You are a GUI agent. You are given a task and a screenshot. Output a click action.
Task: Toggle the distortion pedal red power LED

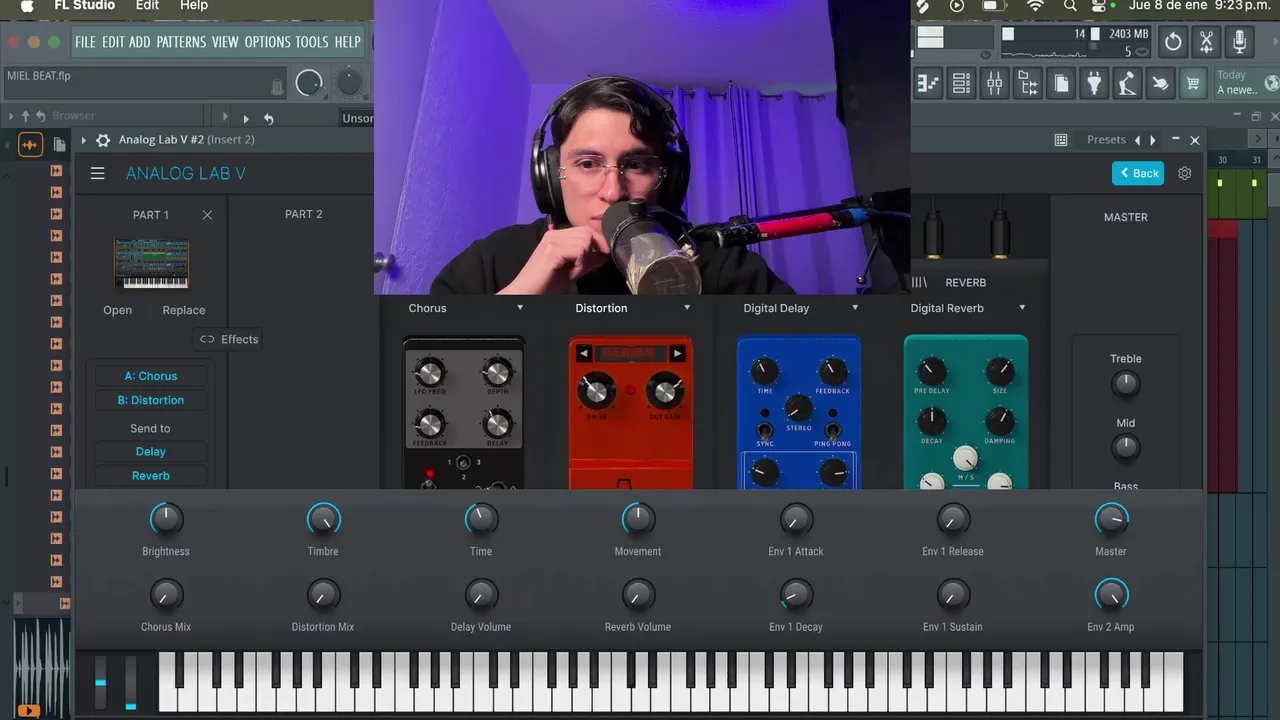tap(630, 390)
